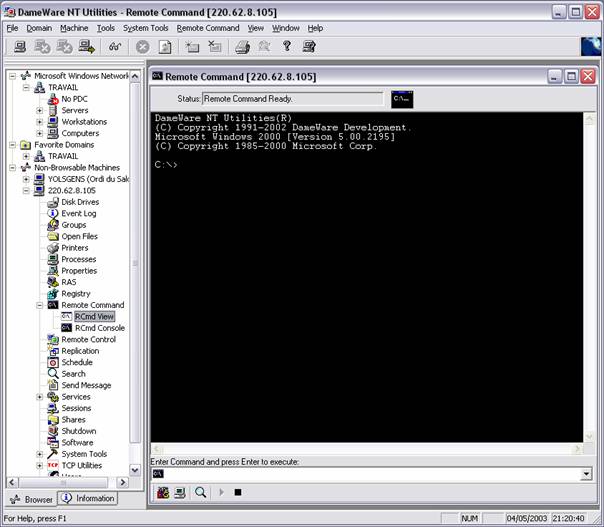The height and width of the screenshot is (527, 604).
Task: Select the Schedule tree item
Action: coord(77,362)
